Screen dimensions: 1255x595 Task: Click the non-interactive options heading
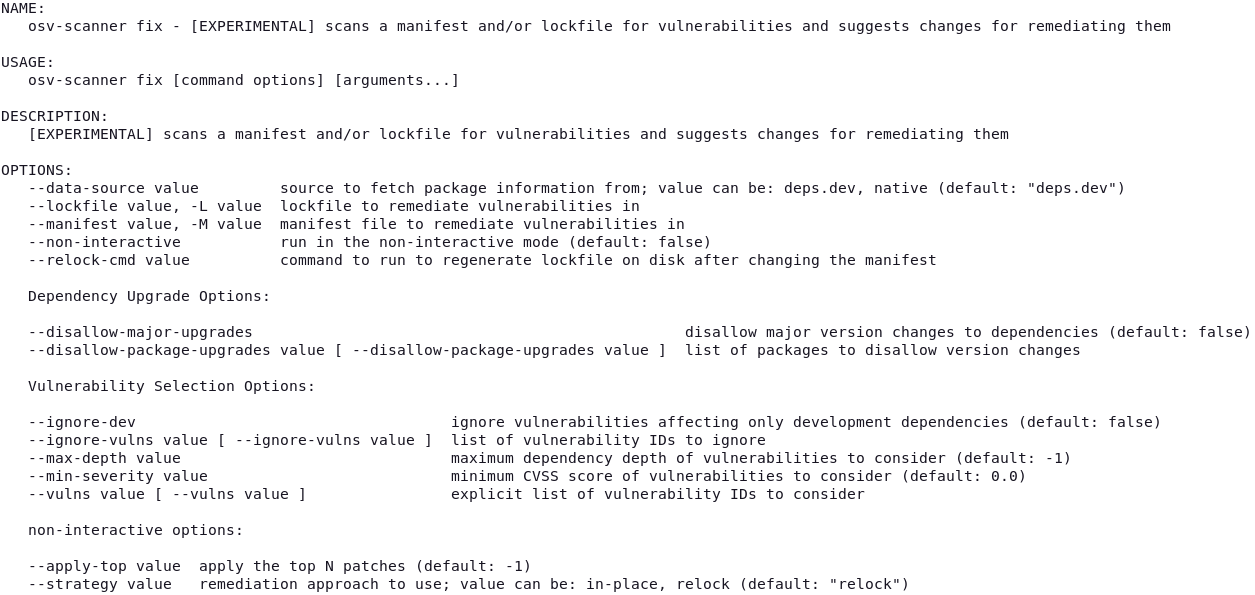pyautogui.click(x=136, y=530)
